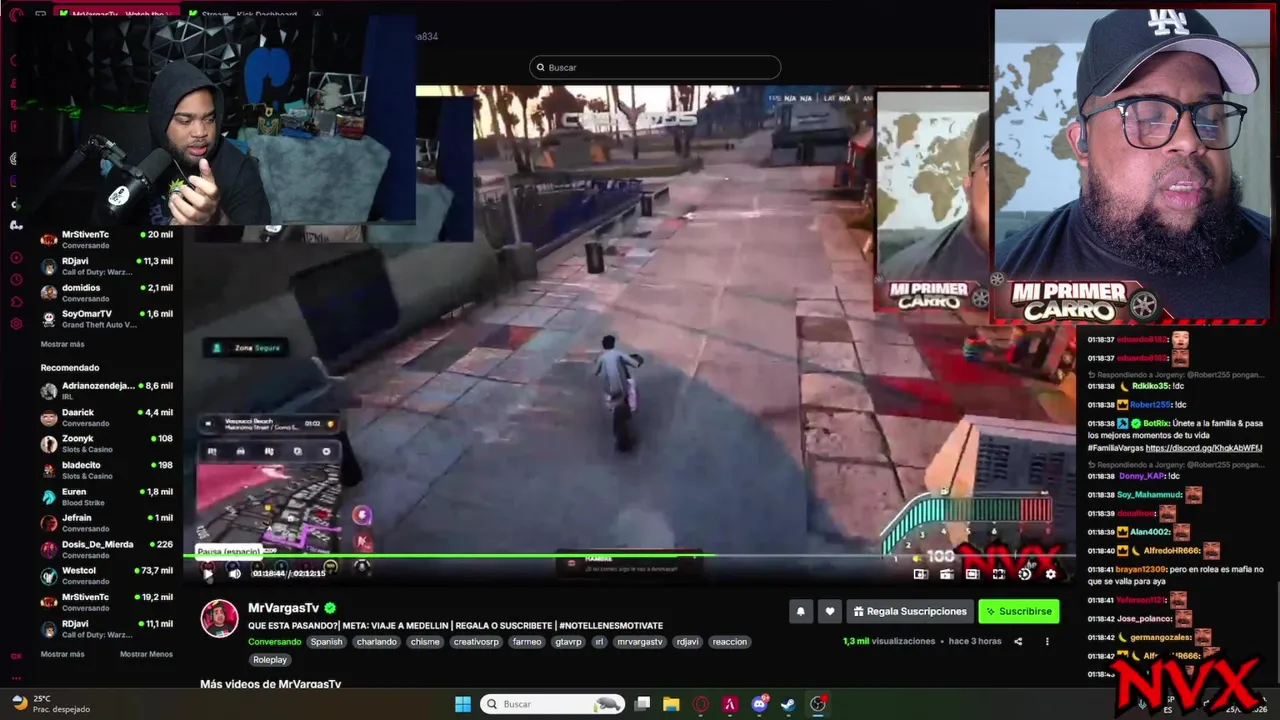Select the gtavrp tag
This screenshot has height=720, width=1280.
pyautogui.click(x=569, y=642)
